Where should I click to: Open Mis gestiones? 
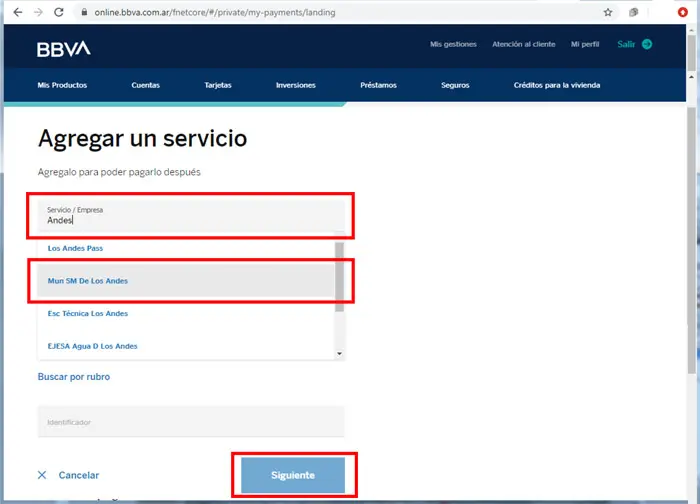(x=453, y=44)
